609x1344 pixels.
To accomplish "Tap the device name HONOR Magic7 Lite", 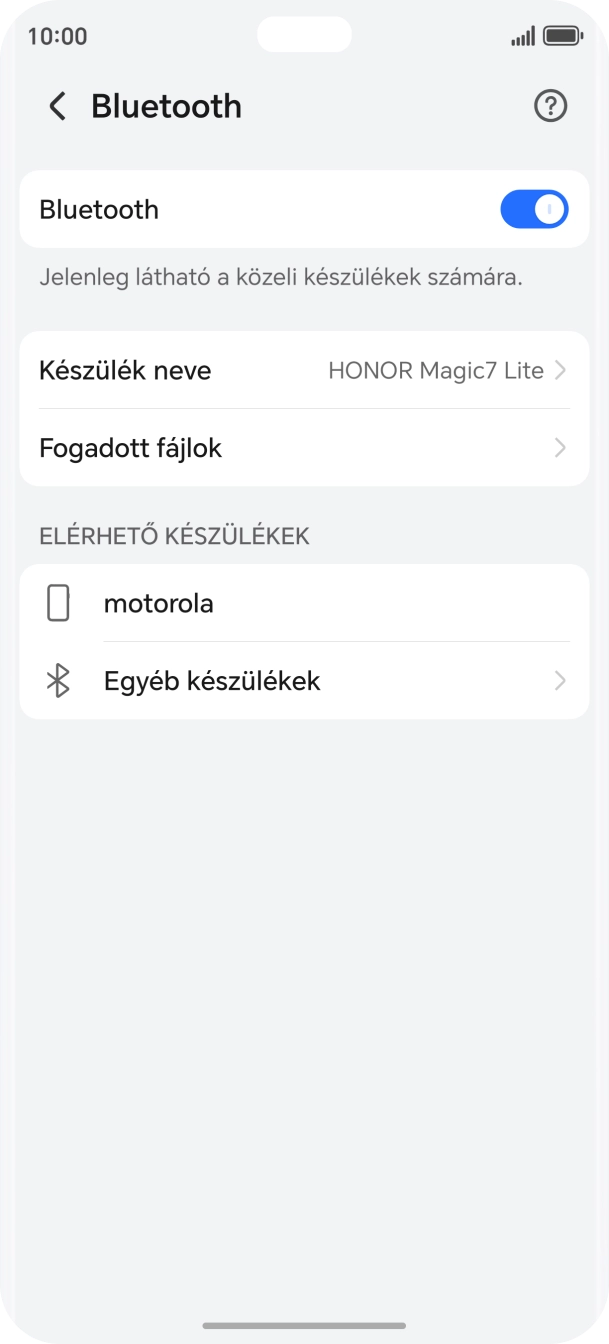I will pyautogui.click(x=438, y=370).
